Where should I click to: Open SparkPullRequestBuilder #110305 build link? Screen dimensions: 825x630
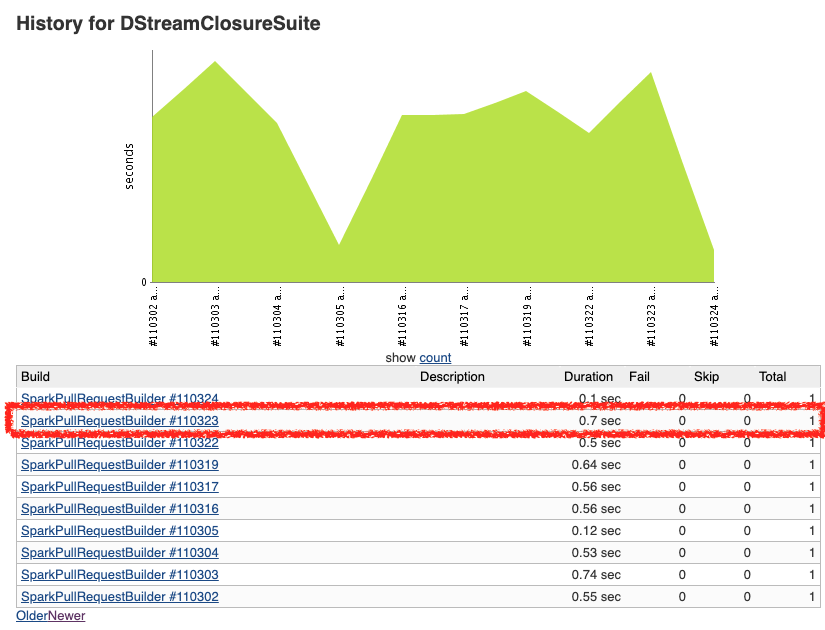(119, 531)
